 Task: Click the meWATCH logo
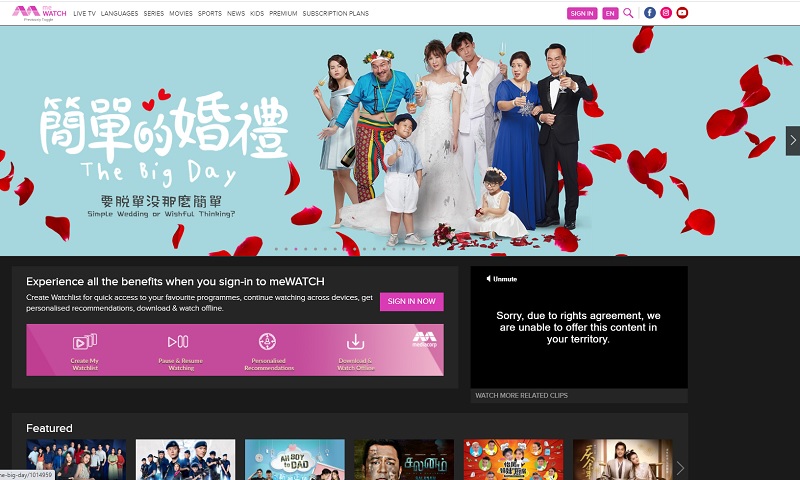[39, 13]
